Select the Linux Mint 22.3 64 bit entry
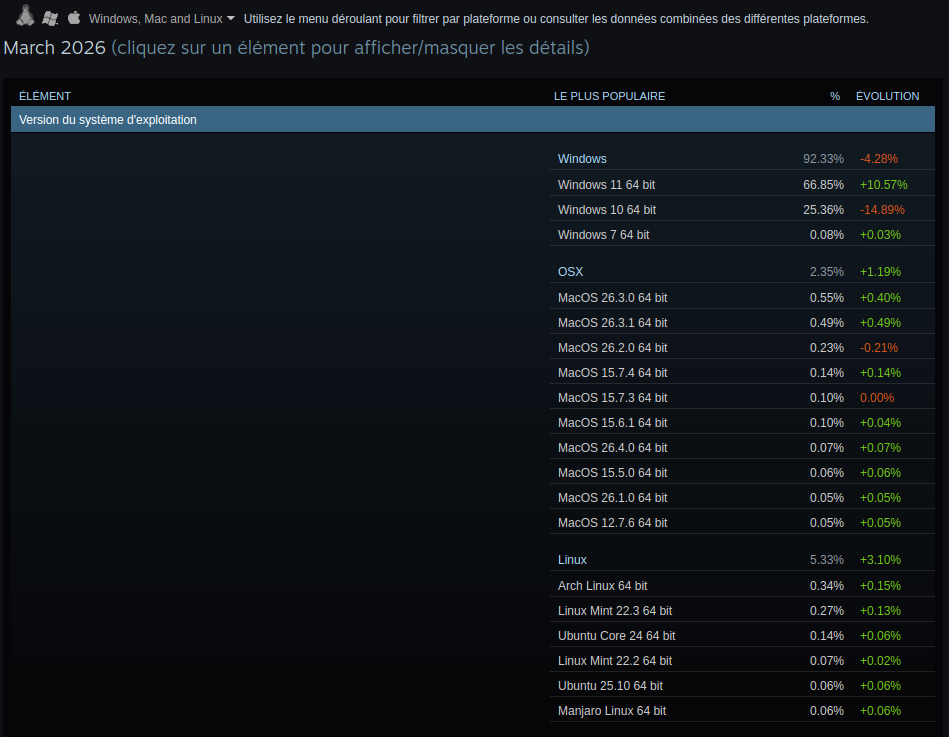949x737 pixels. click(614, 611)
